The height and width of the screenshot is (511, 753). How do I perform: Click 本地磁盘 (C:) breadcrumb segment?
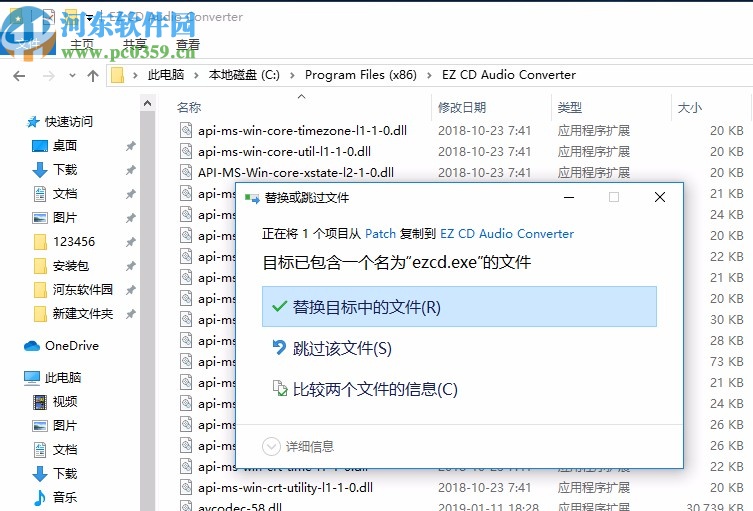click(244, 75)
